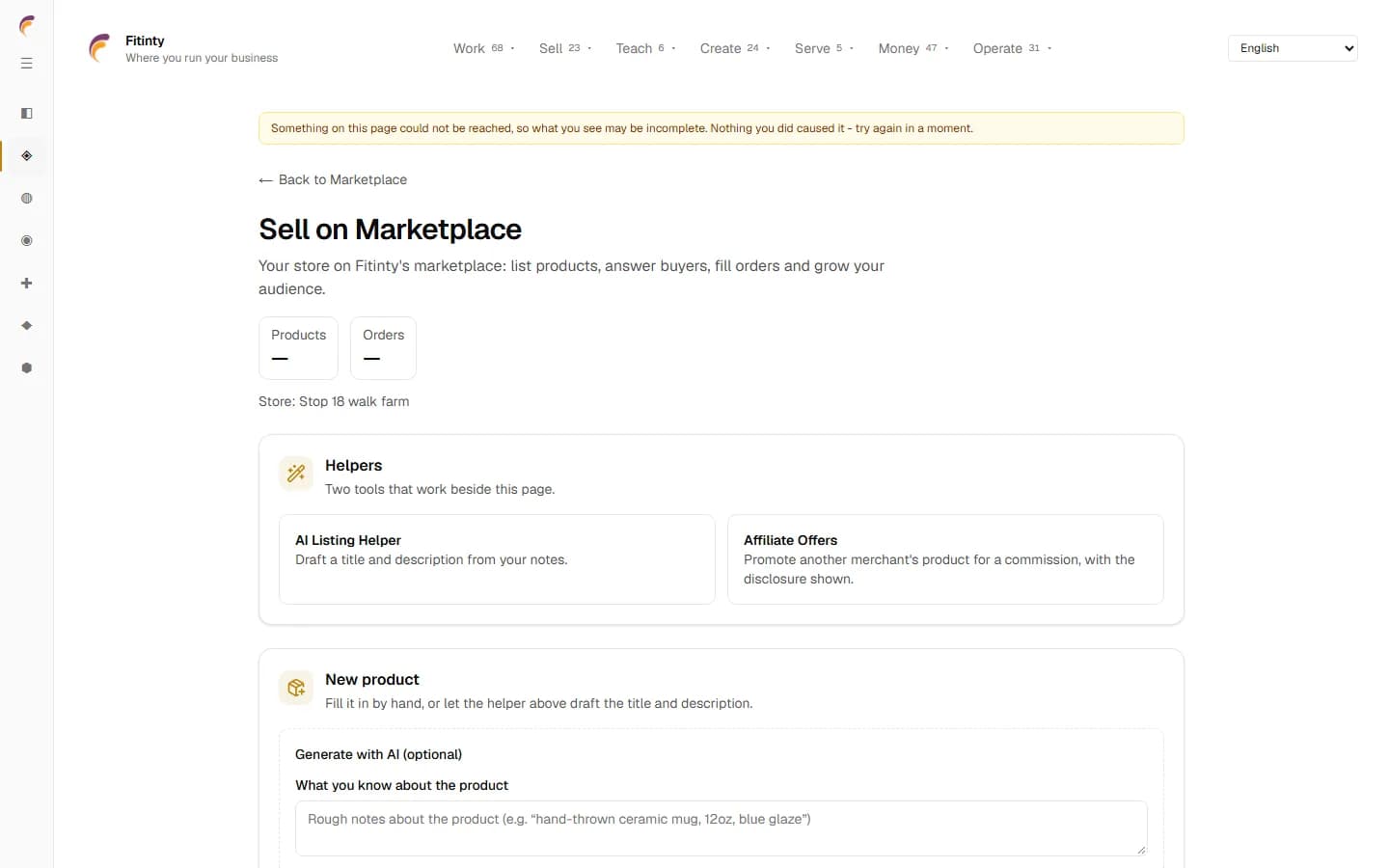
Task: Click the plus icon in the sidebar
Action: [27, 284]
